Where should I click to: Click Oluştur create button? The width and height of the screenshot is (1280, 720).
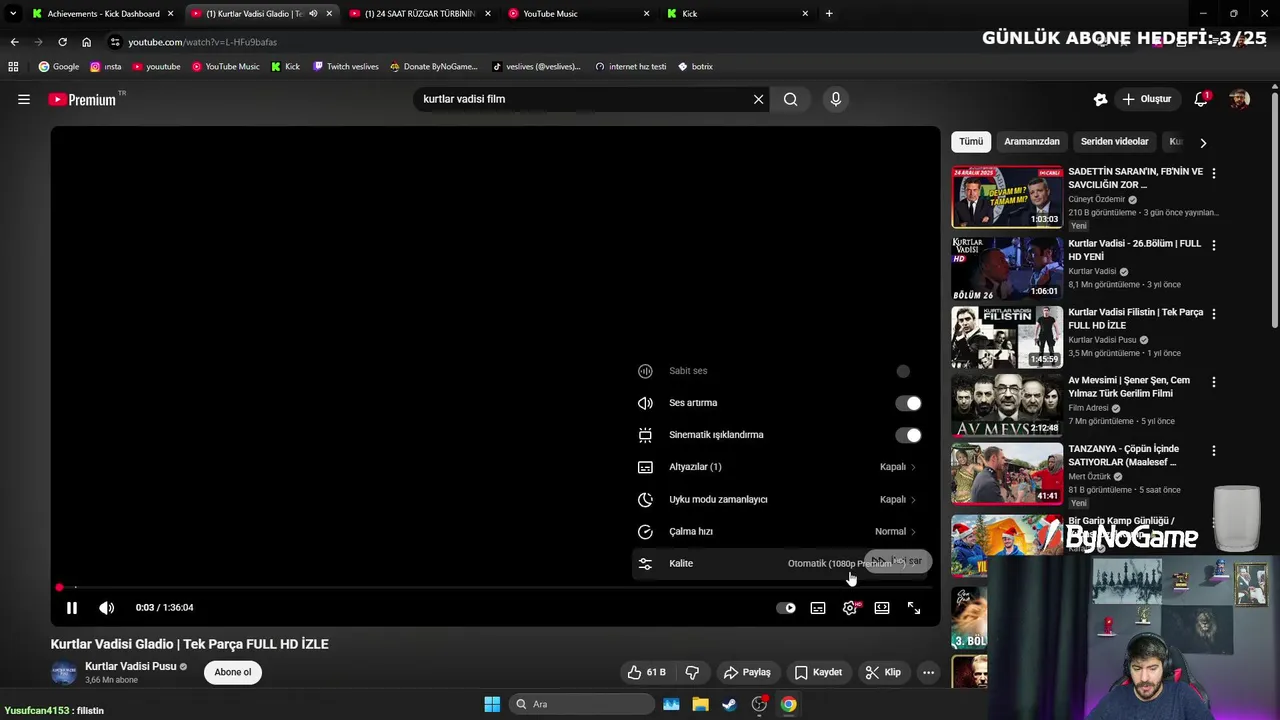(x=1146, y=99)
